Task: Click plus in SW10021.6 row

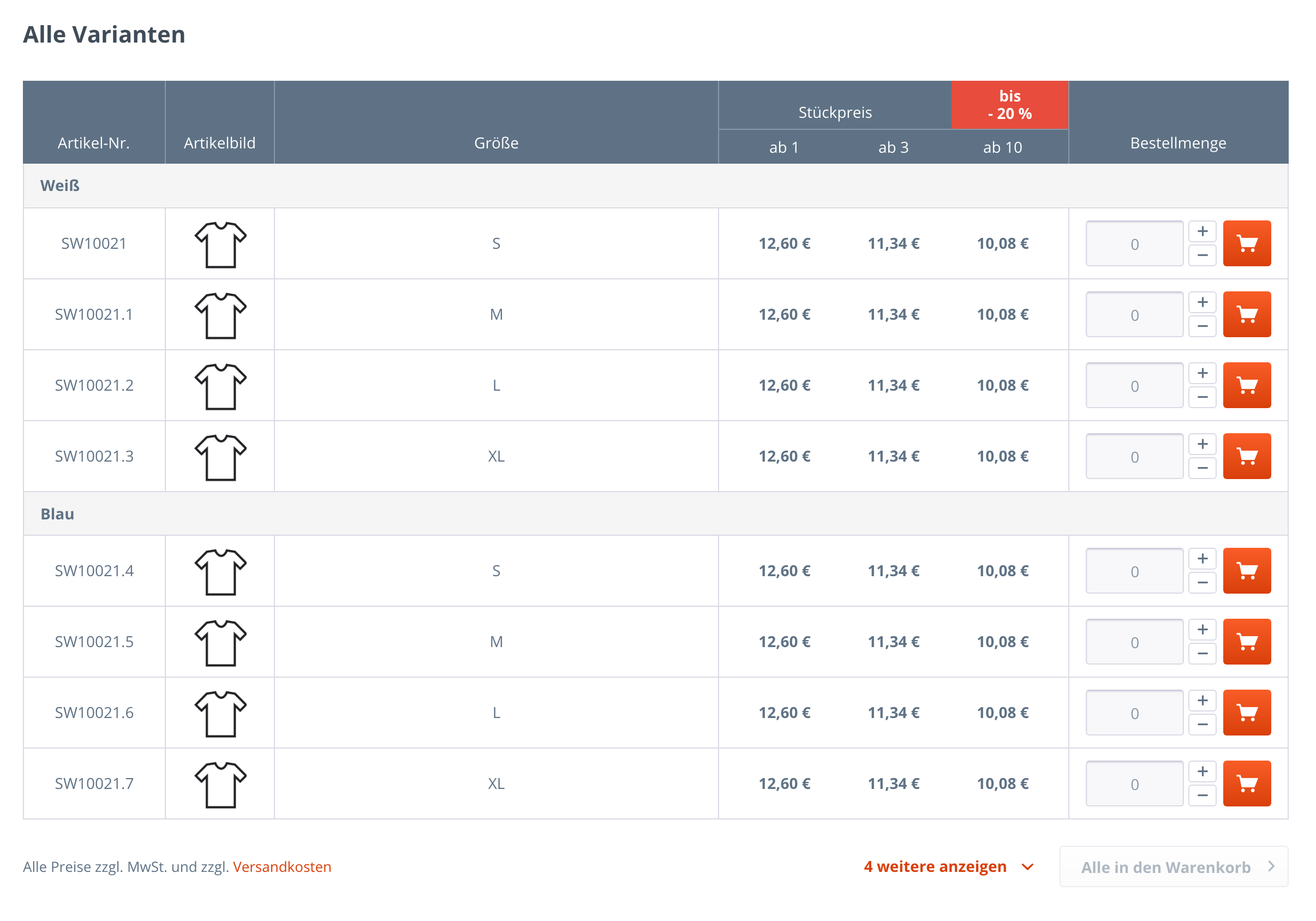Action: pyautogui.click(x=1203, y=701)
